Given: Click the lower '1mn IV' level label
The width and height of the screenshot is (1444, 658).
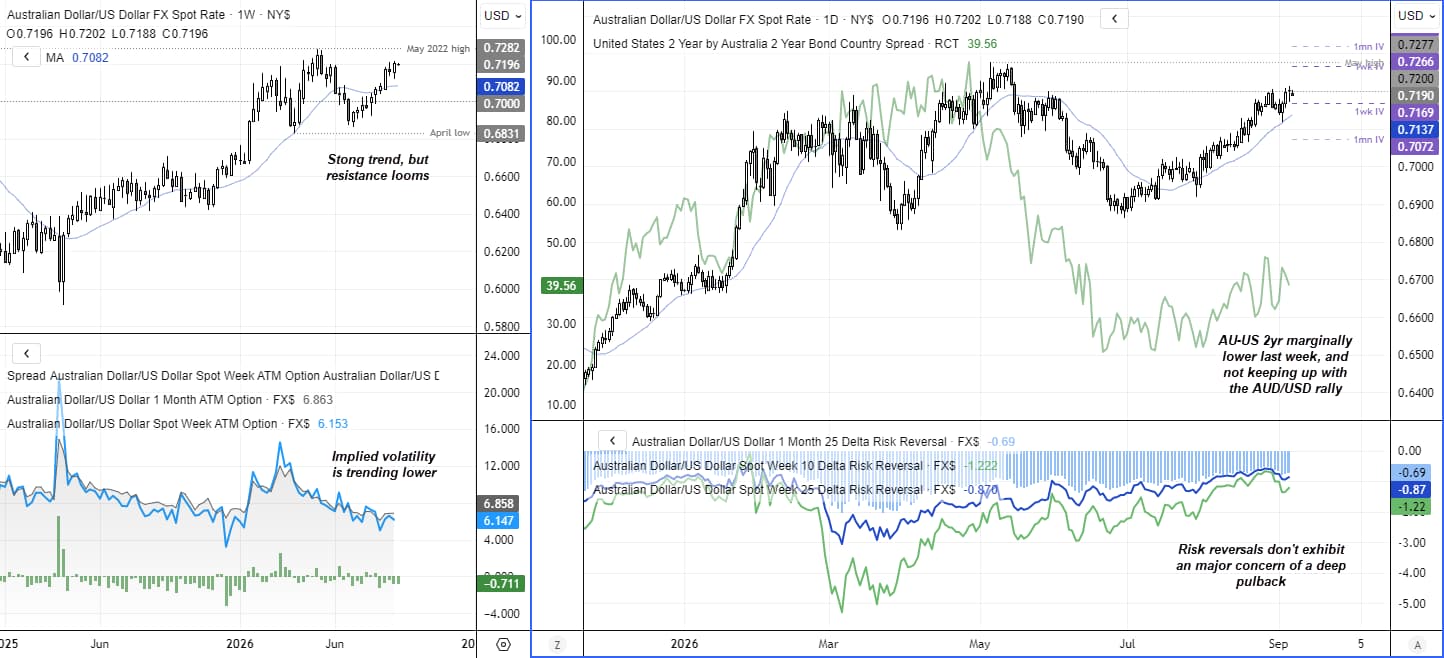Looking at the screenshot, I should click(1369, 140).
